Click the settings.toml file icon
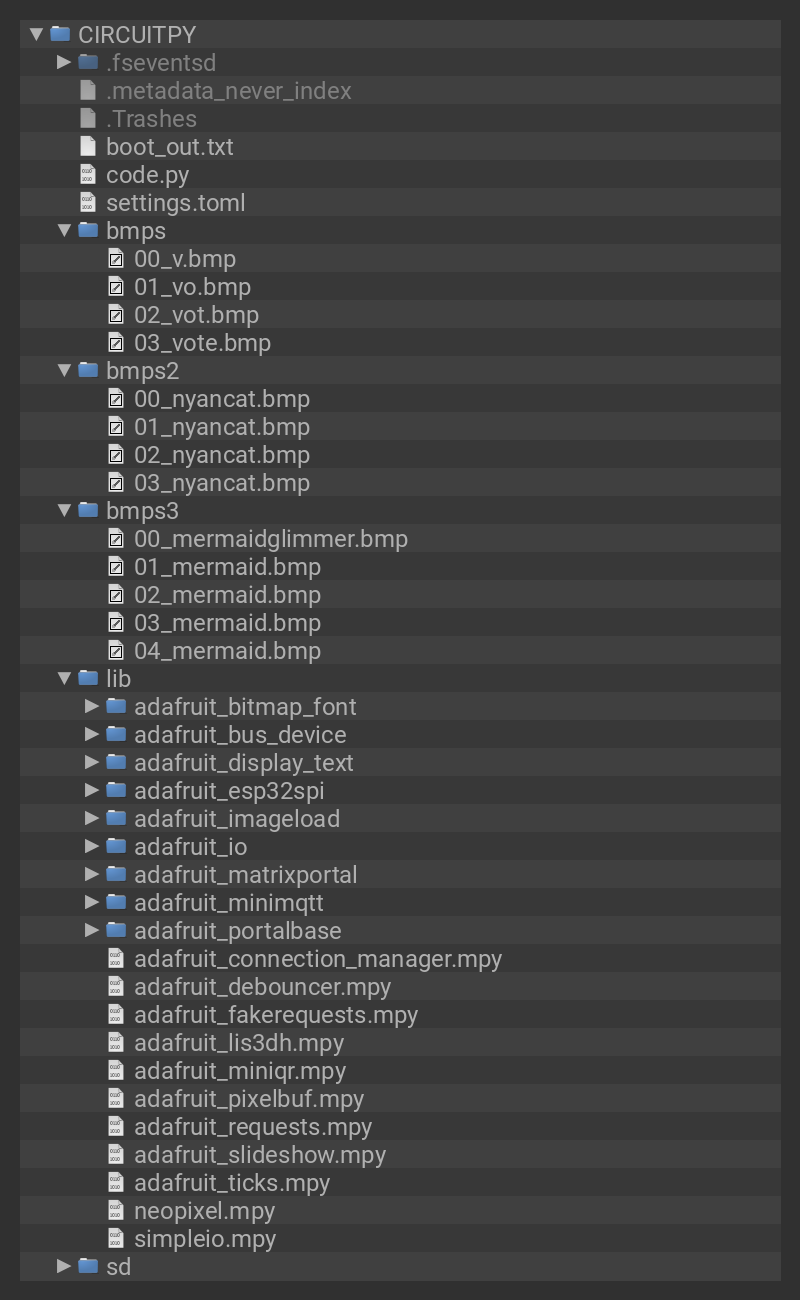Screen dimensions: 800x1300 (x=88, y=203)
